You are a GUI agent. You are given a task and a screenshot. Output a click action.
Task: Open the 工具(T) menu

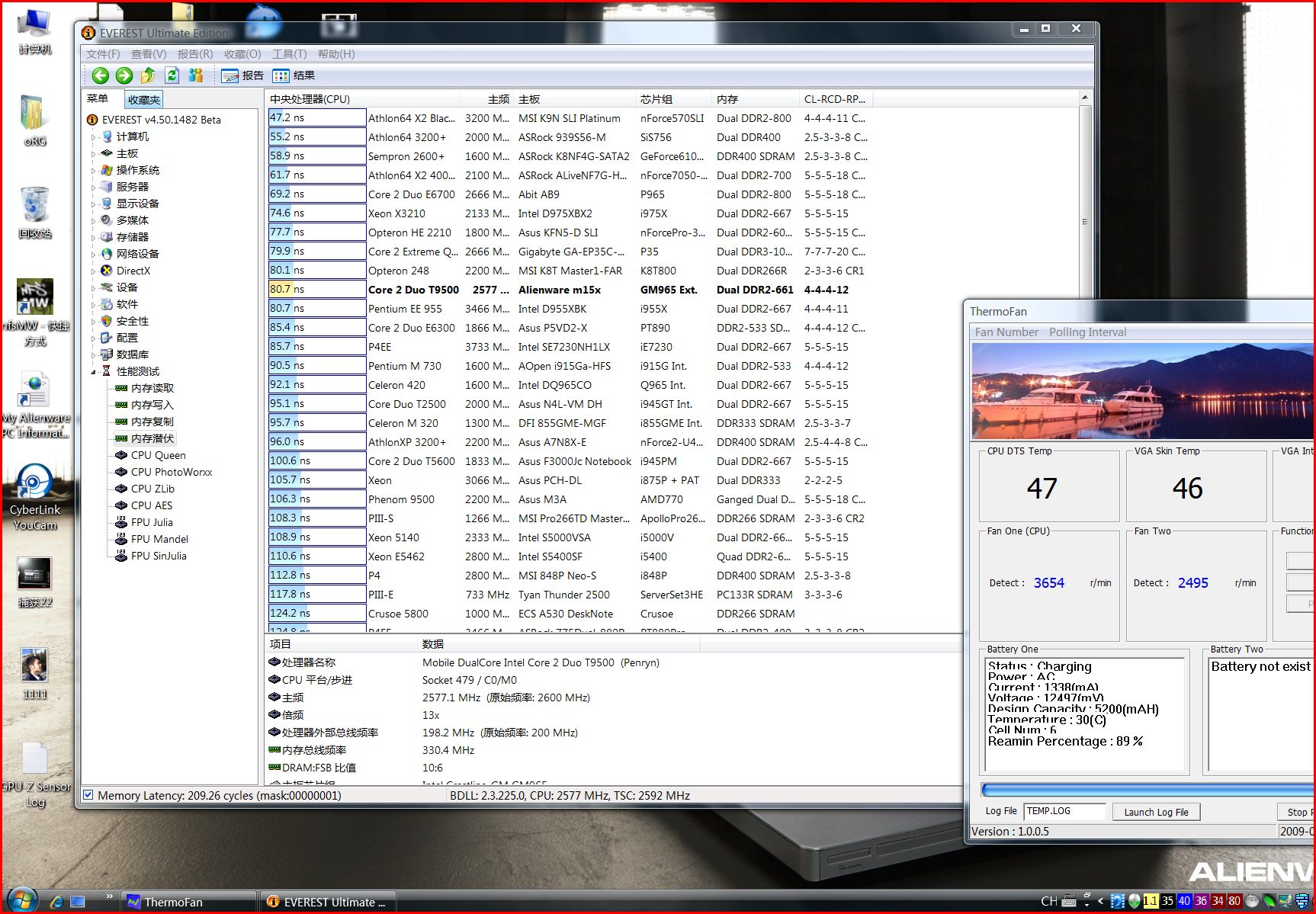290,54
